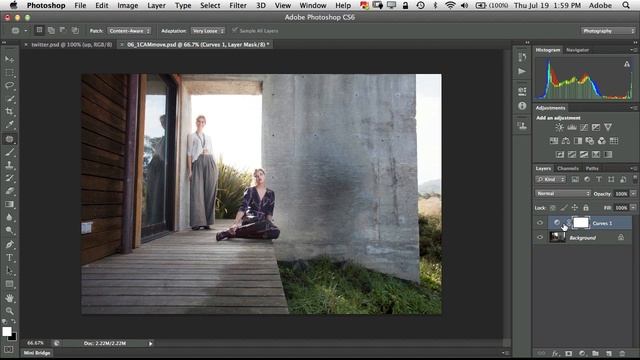Add a Brightness/Contrast adjustment

tap(559, 127)
